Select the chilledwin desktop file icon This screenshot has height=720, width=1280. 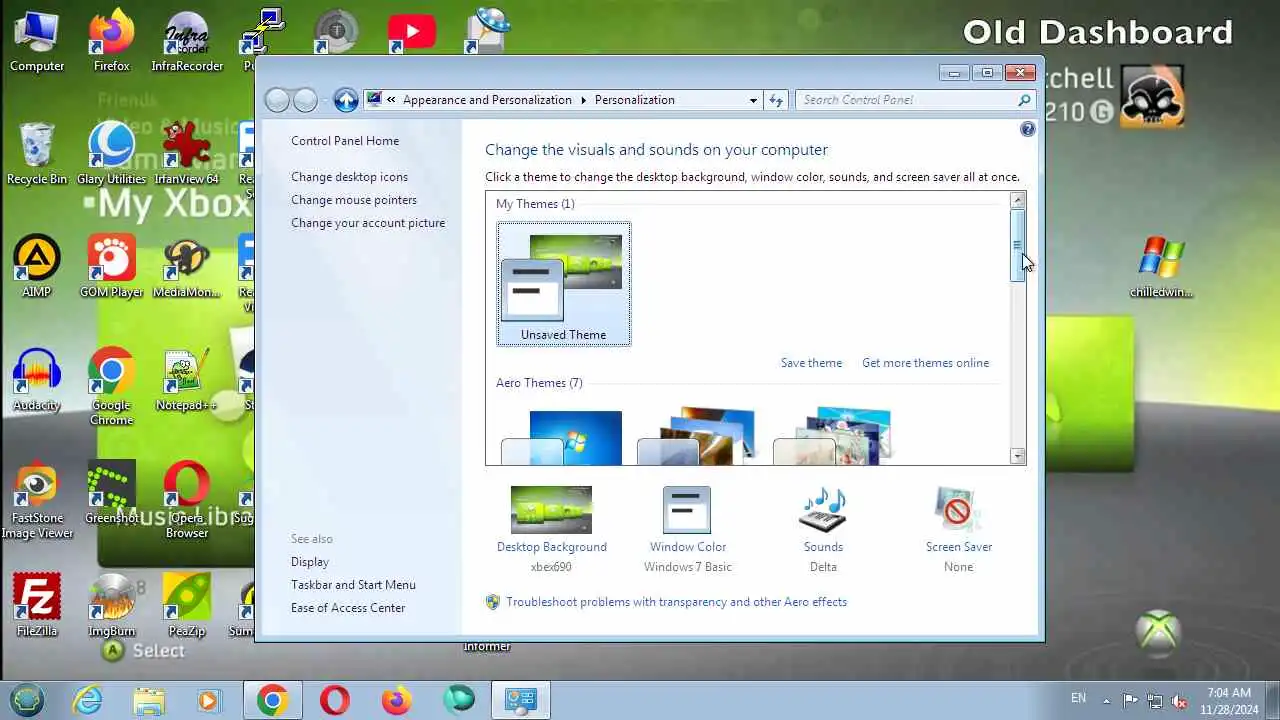(1161, 268)
